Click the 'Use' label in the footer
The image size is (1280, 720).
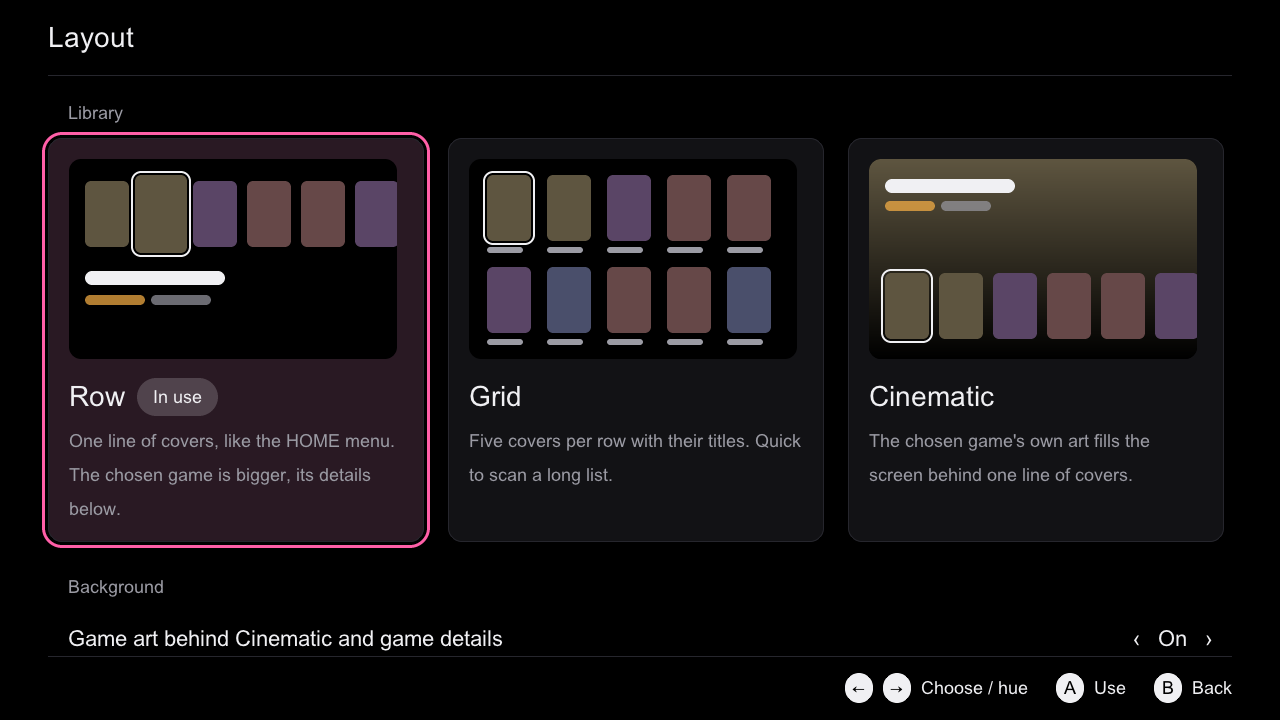click(x=1110, y=688)
